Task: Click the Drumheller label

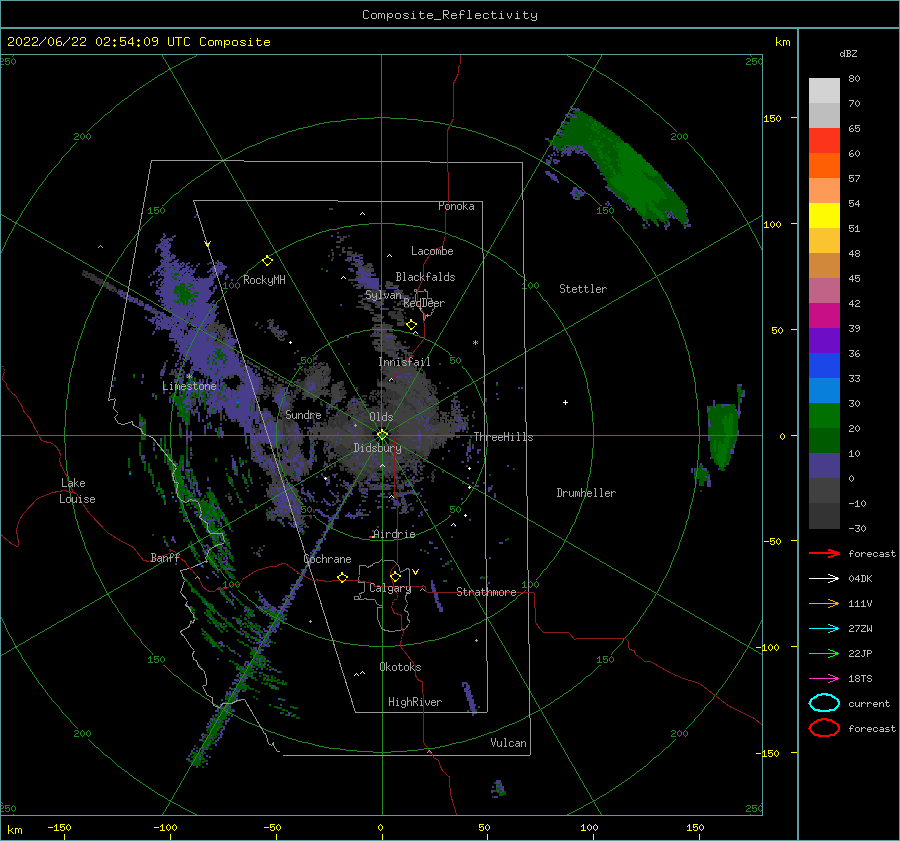Action: [x=586, y=493]
